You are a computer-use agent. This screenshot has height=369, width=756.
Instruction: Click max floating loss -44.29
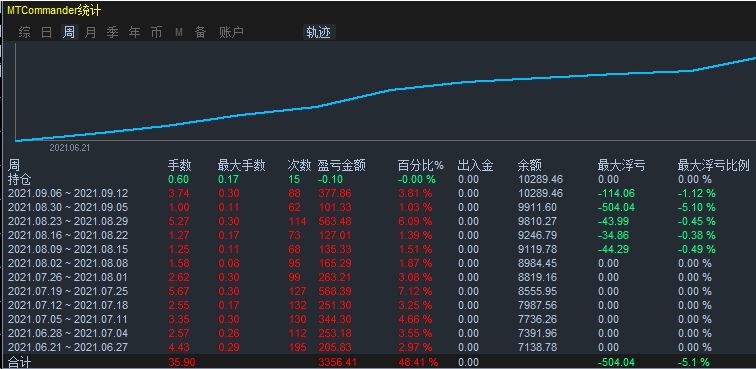pyautogui.click(x=613, y=249)
